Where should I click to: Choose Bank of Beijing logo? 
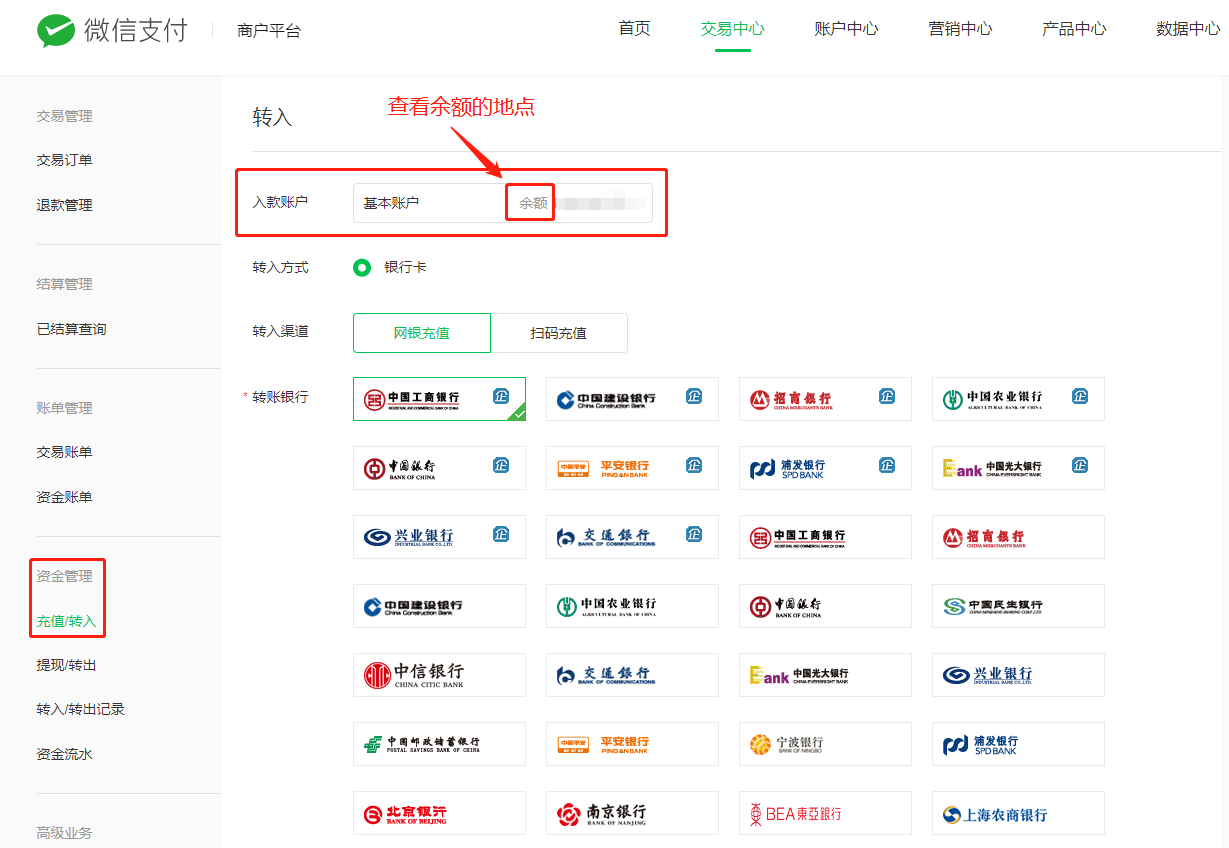click(x=439, y=813)
